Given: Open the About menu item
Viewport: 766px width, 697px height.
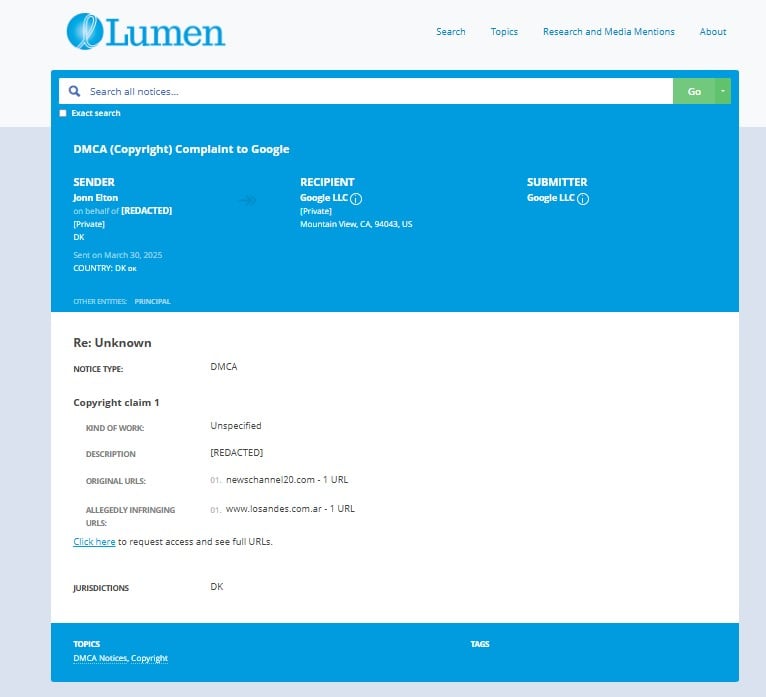Looking at the screenshot, I should (x=713, y=32).
